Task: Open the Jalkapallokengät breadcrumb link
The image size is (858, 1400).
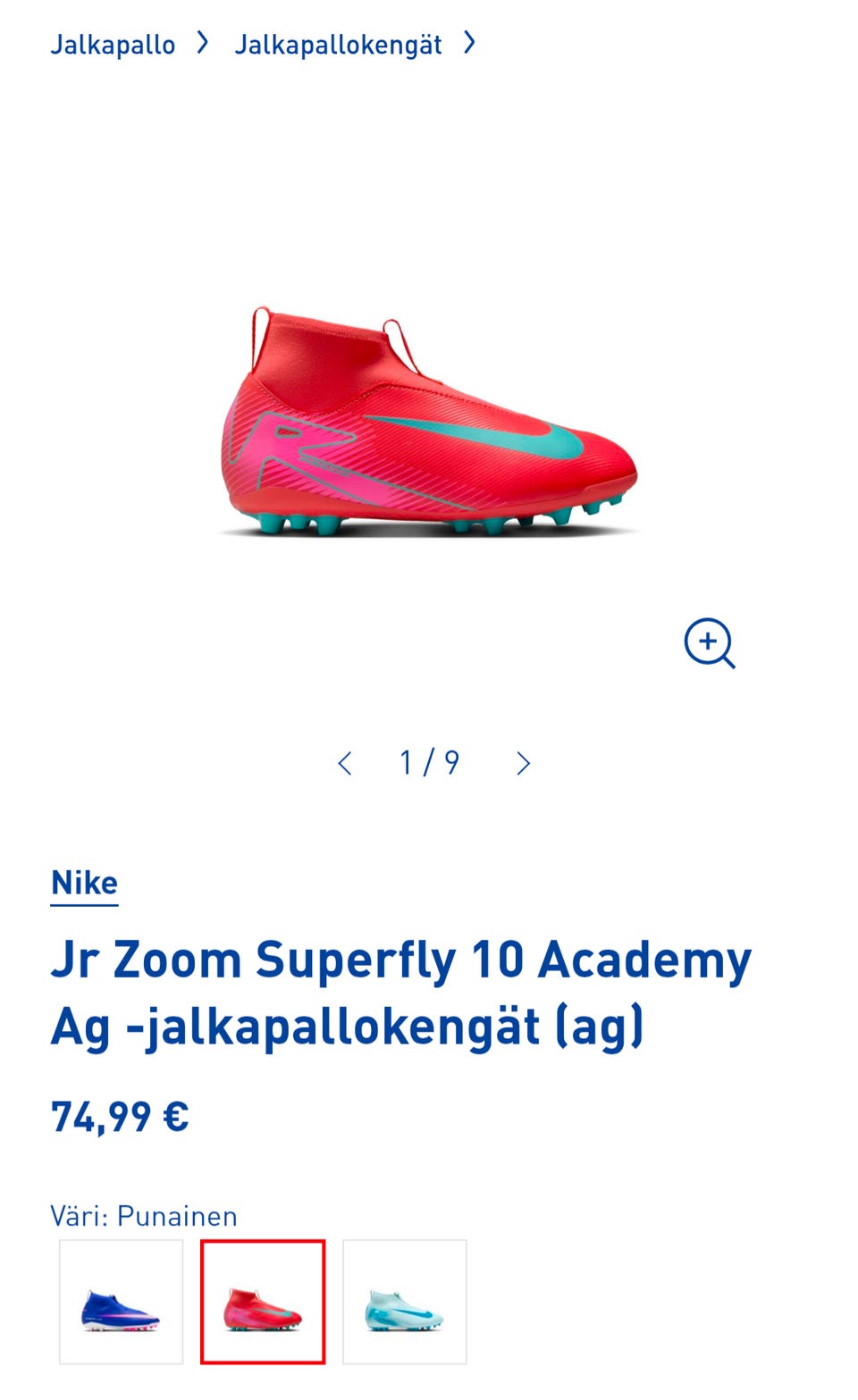Action: 338,45
